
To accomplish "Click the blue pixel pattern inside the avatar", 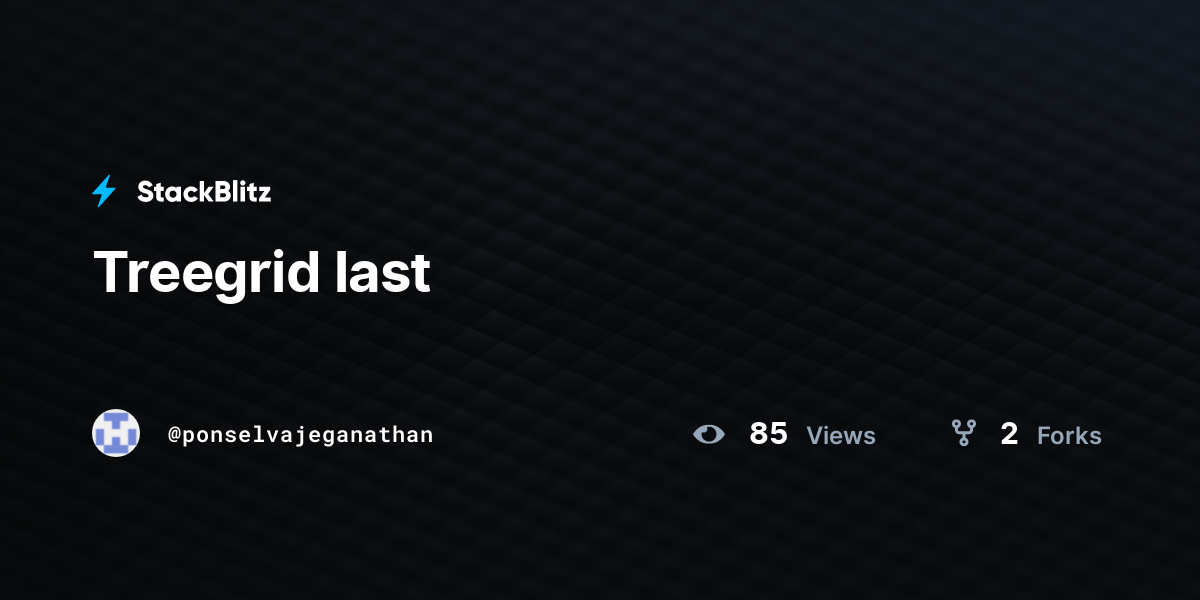I will [x=116, y=433].
